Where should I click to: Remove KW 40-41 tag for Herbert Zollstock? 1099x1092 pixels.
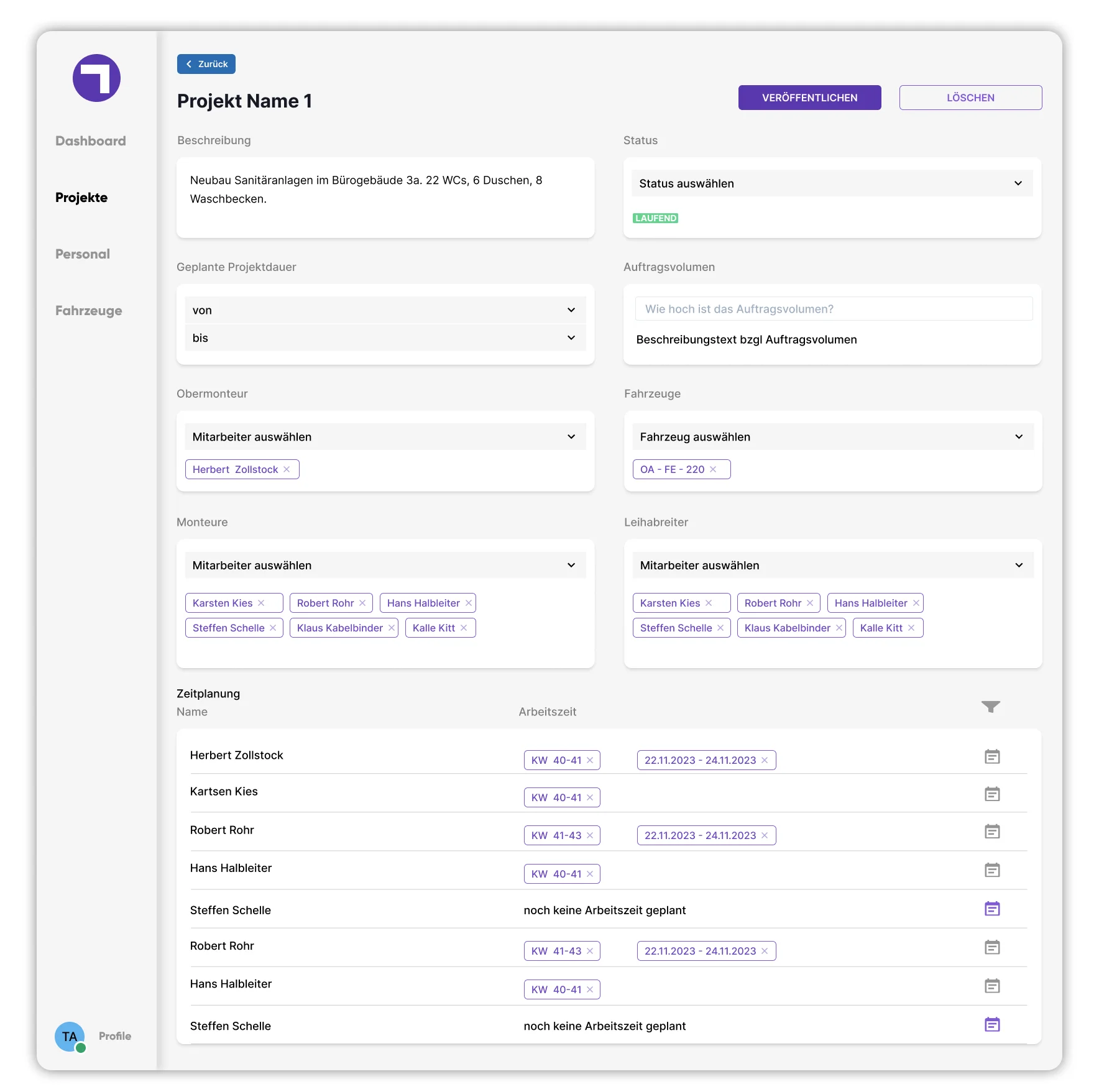tap(590, 760)
